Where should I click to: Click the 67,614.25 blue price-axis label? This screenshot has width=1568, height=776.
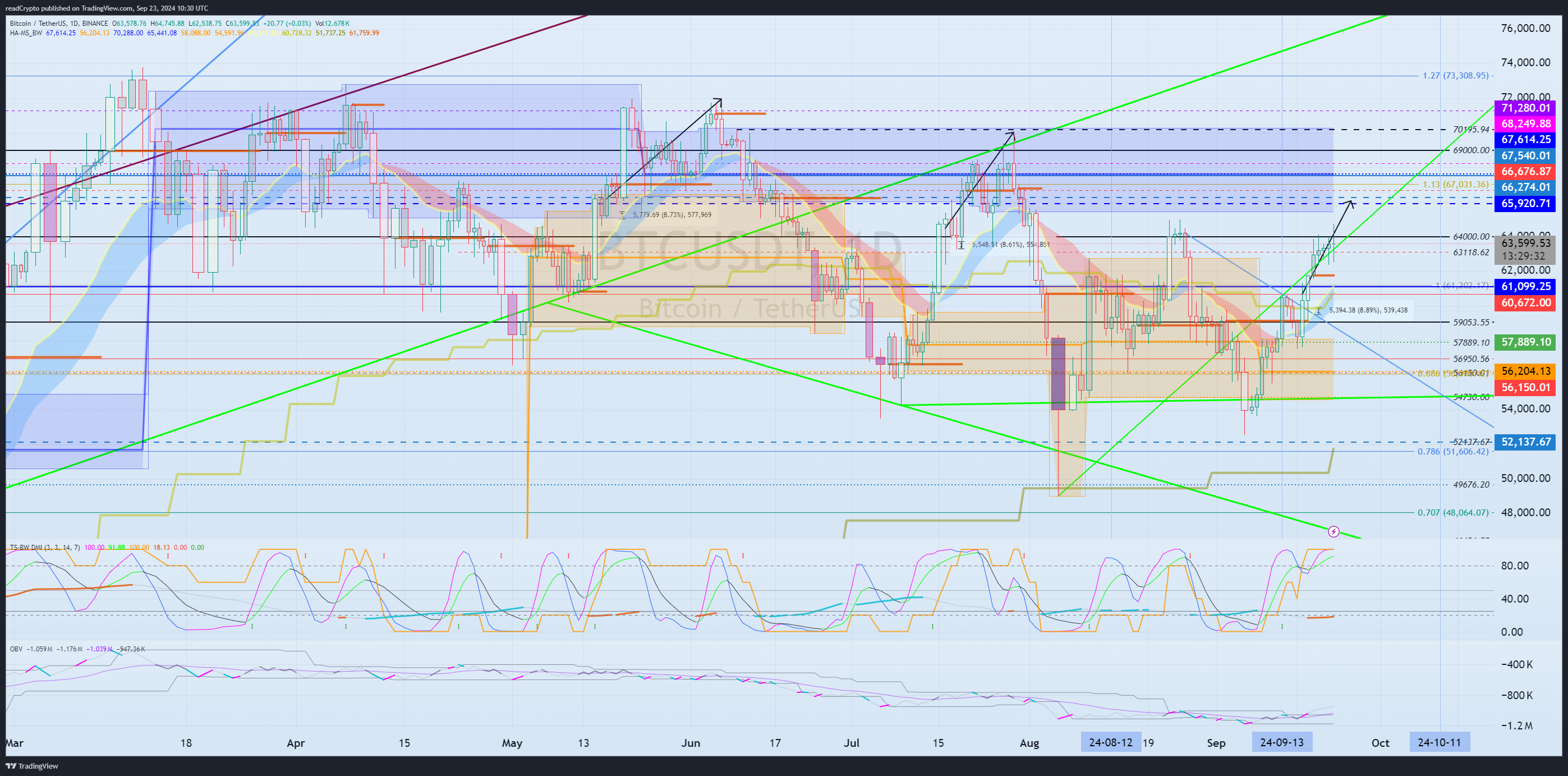coord(1525,139)
